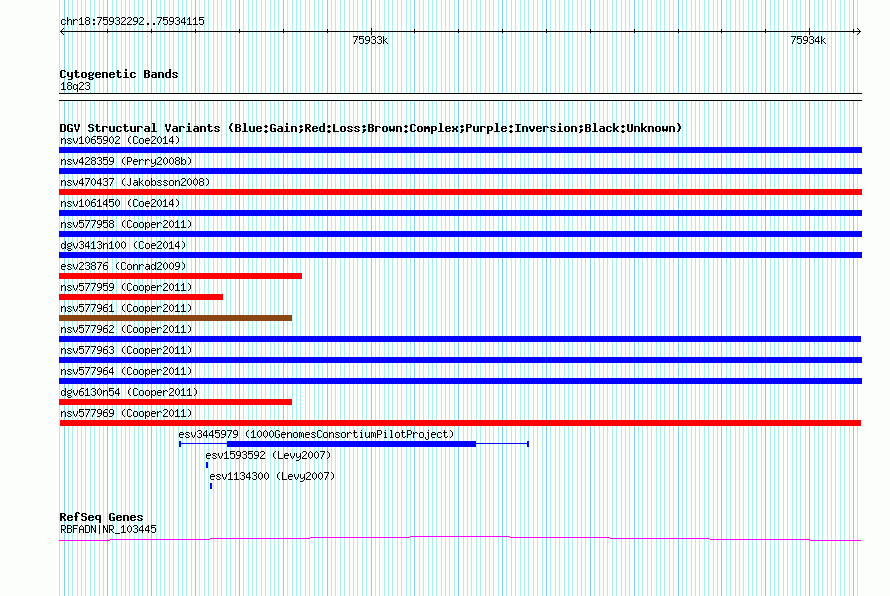This screenshot has height=596, width=890.
Task: Open the nsv577964 (Cooper2011) variant
Action: click(x=126, y=371)
